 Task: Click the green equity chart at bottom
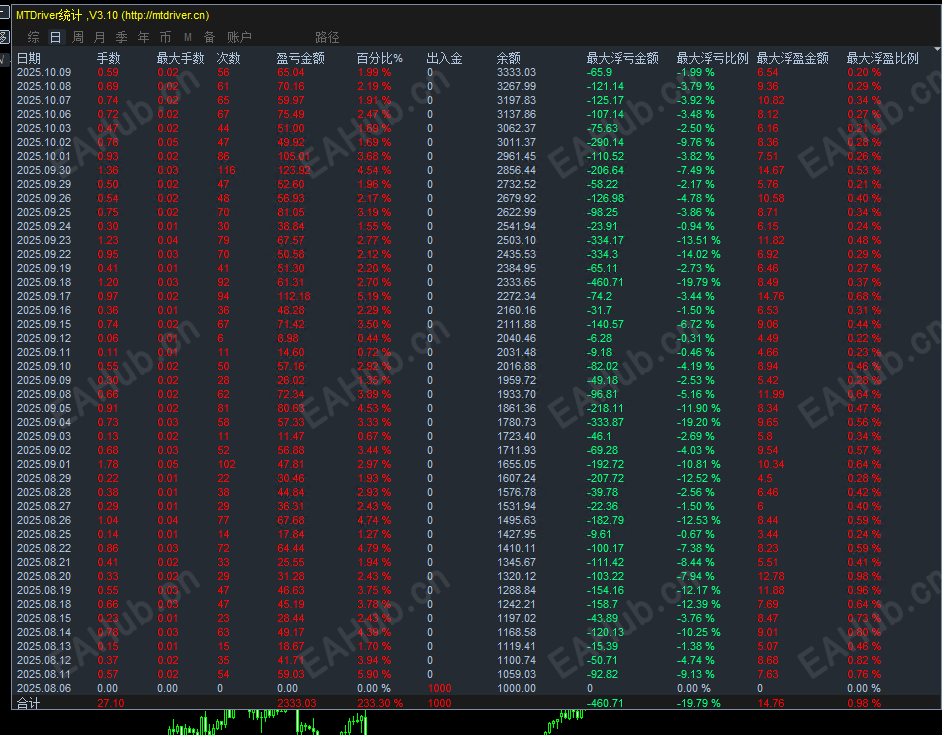click(300, 722)
